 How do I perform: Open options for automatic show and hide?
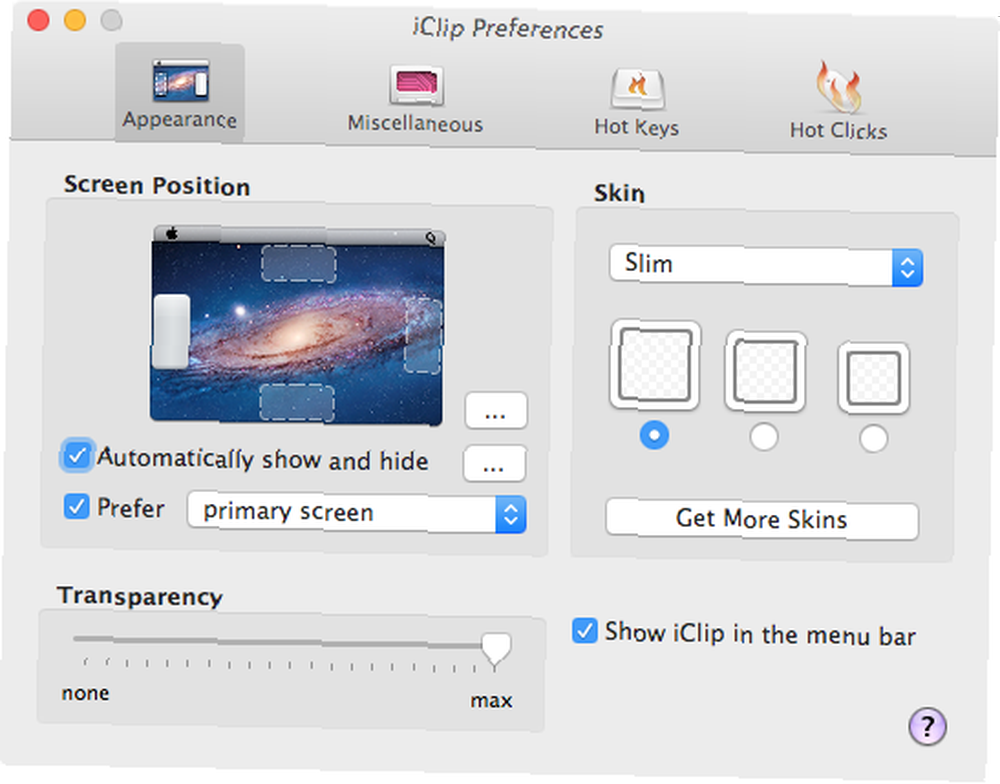pyautogui.click(x=494, y=463)
